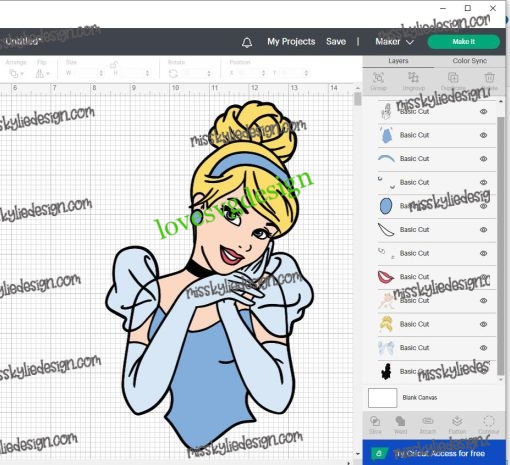Click Save in the top bar
Screen dimensions: 510x465
[x=336, y=42]
